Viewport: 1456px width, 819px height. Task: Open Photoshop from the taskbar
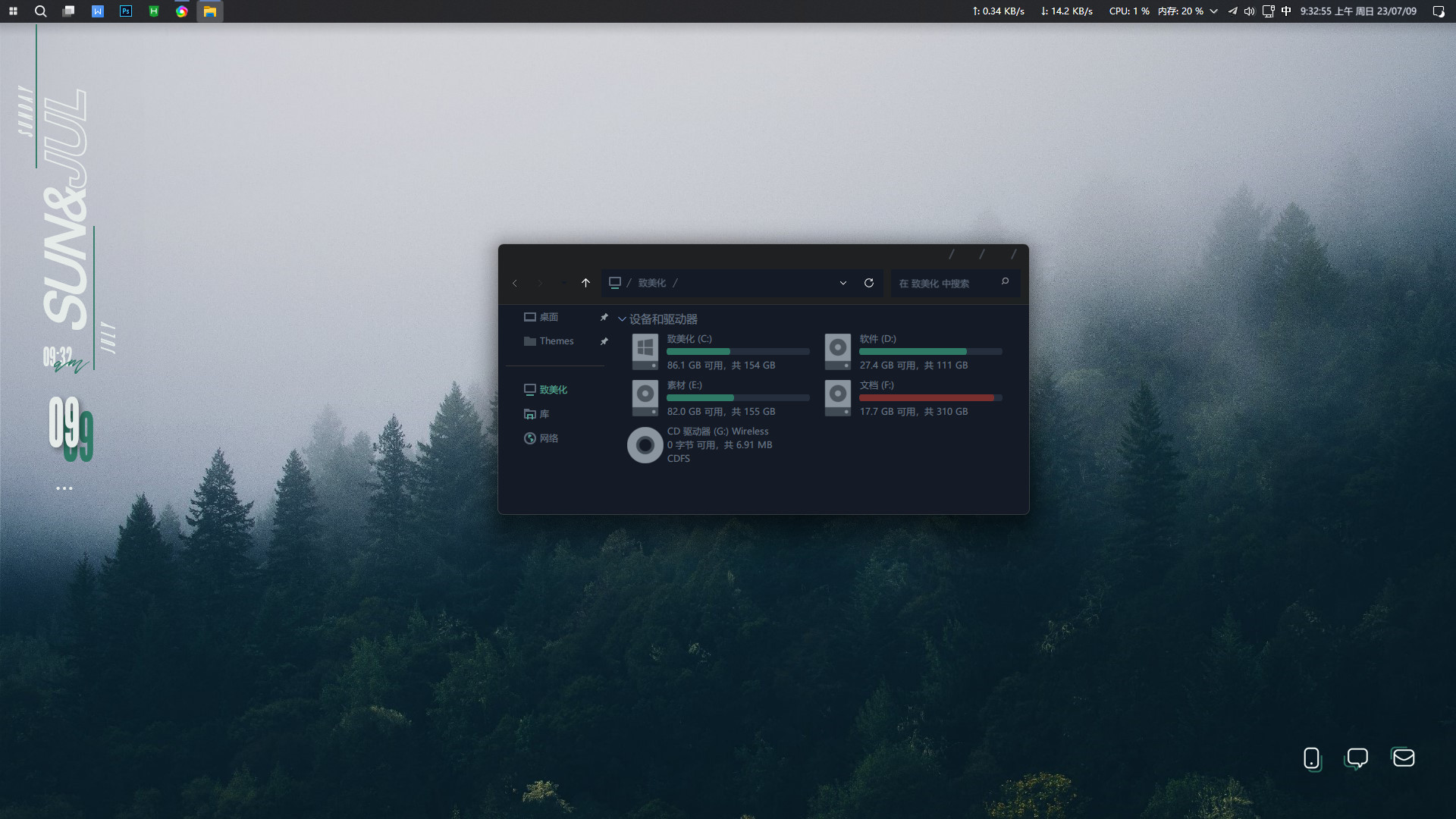click(x=125, y=11)
